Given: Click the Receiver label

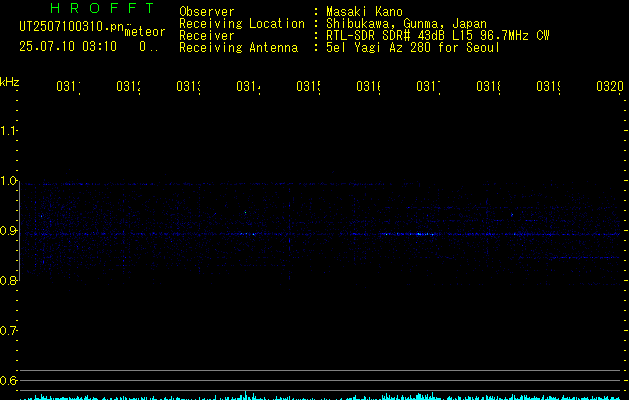Looking at the screenshot, I should 207,36.
